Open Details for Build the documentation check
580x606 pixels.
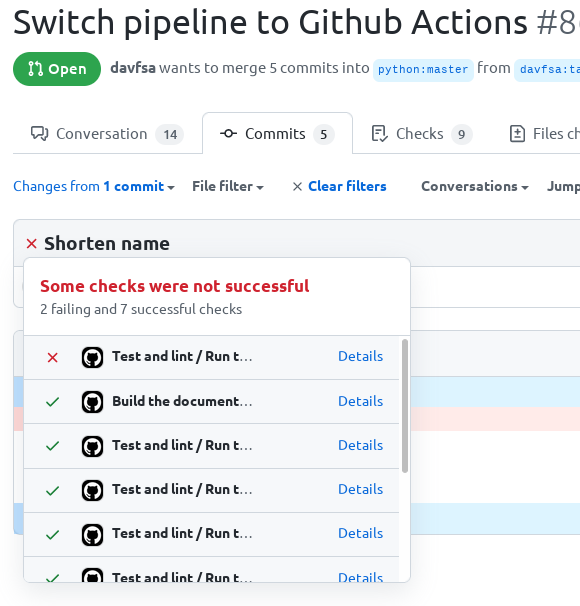point(361,401)
